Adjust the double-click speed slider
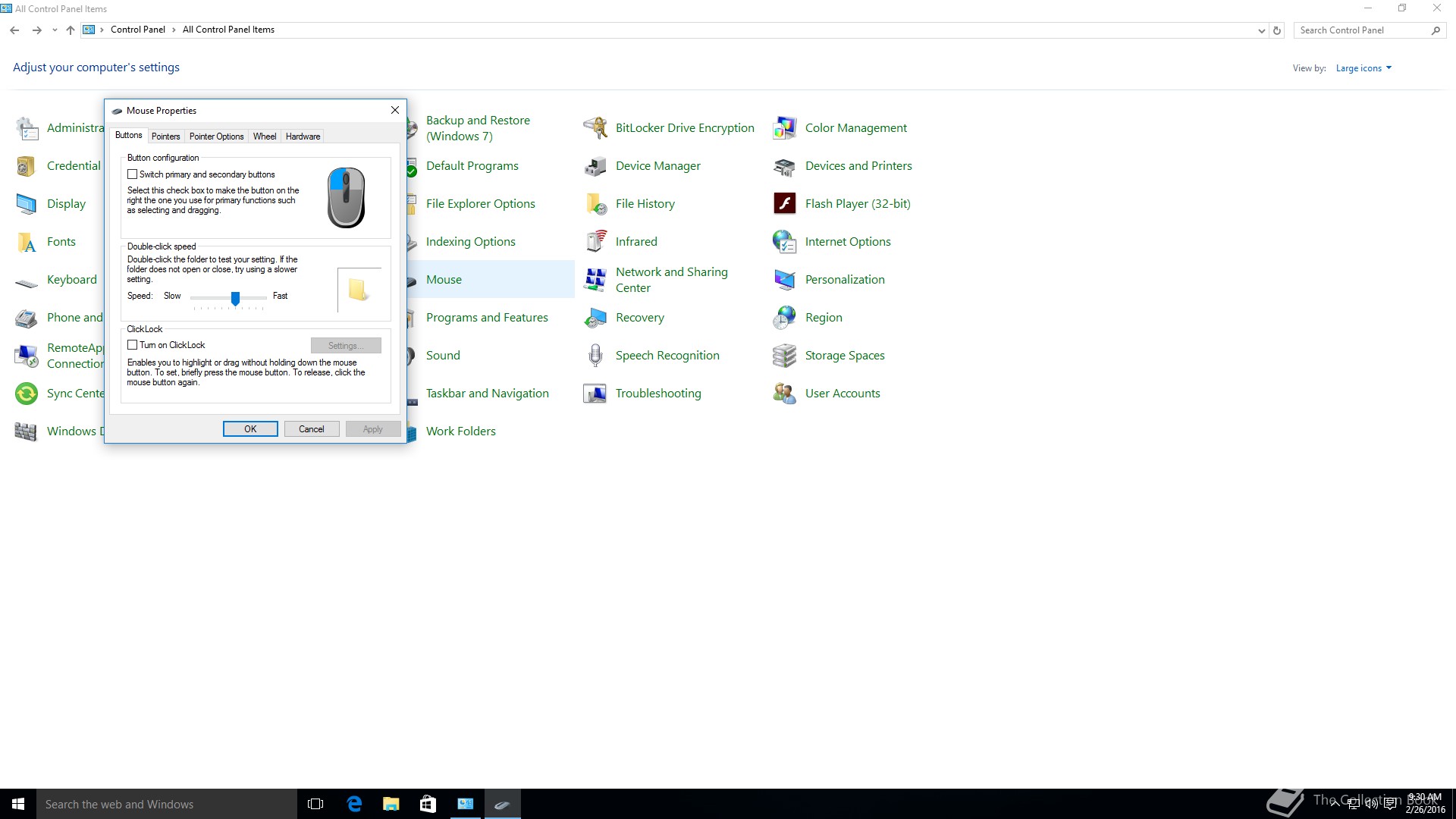The height and width of the screenshot is (819, 1456). (x=235, y=298)
